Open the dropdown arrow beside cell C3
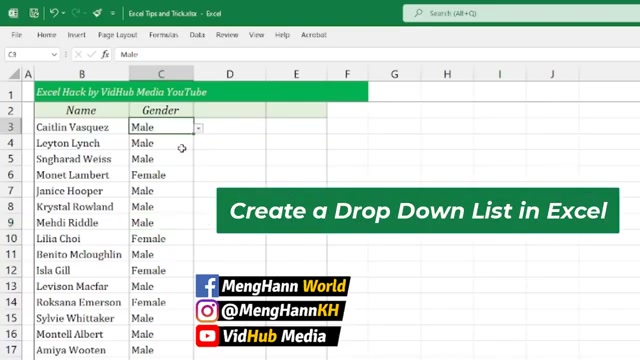 pos(198,128)
